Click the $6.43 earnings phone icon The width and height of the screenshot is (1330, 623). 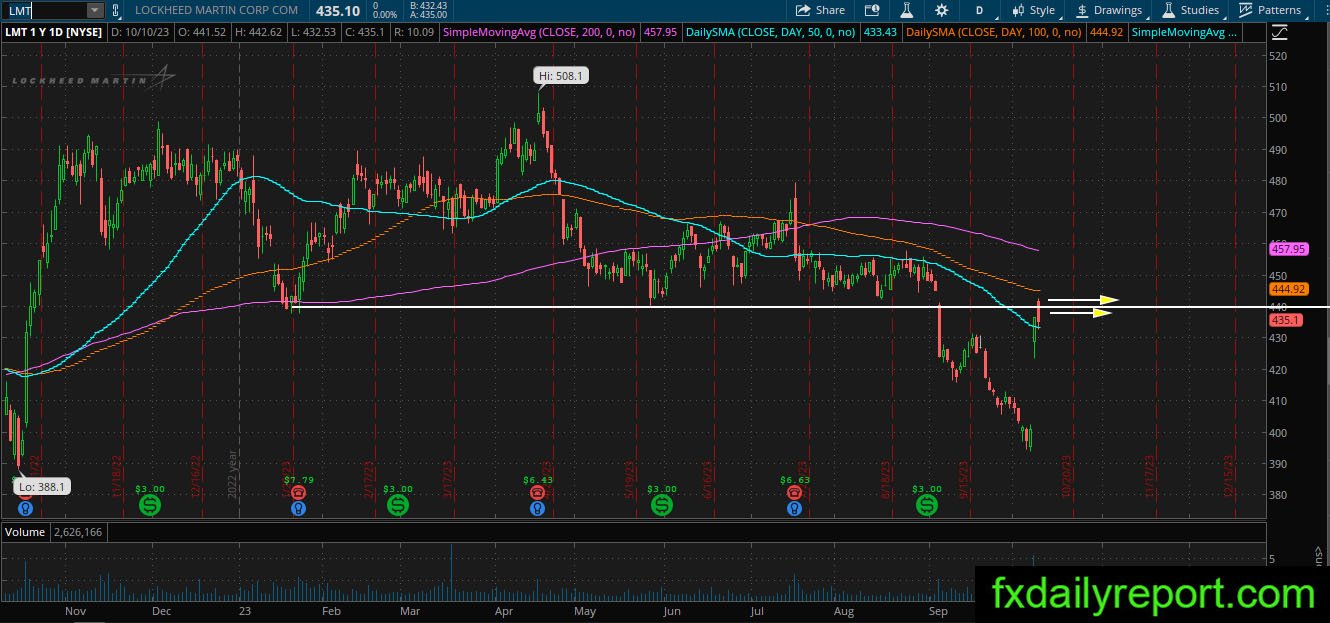(537, 492)
